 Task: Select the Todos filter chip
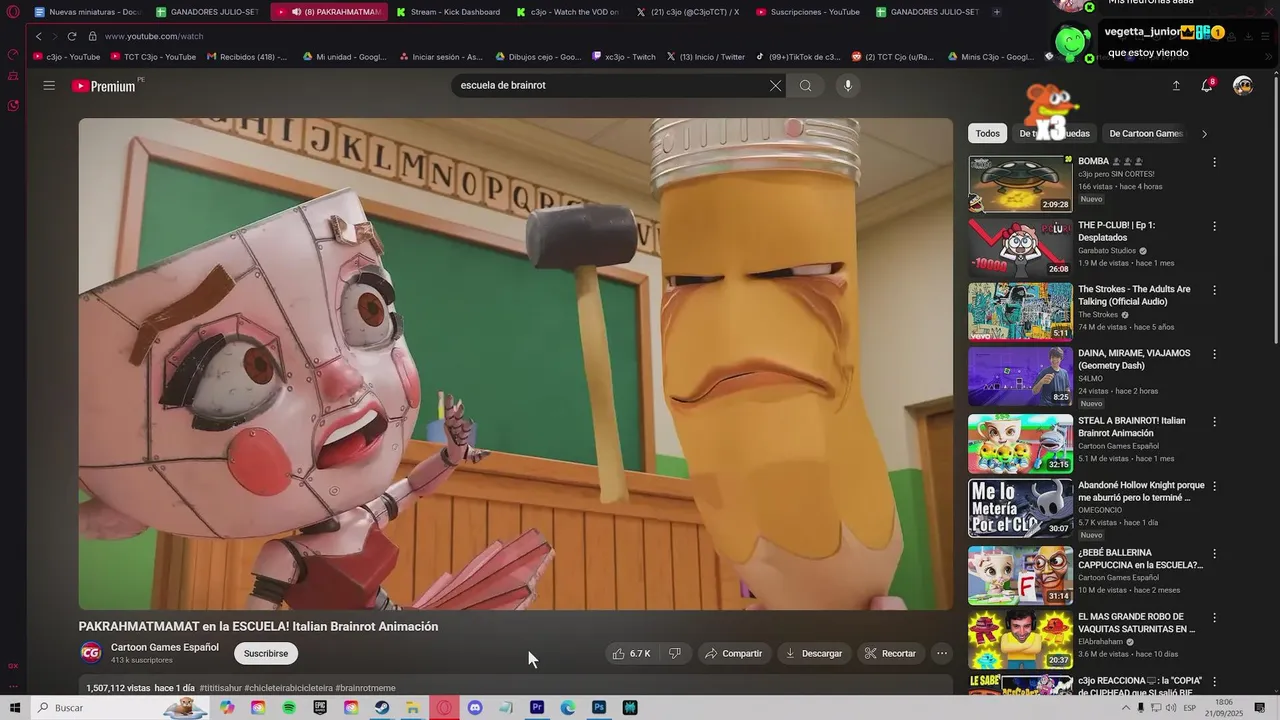[x=987, y=134]
